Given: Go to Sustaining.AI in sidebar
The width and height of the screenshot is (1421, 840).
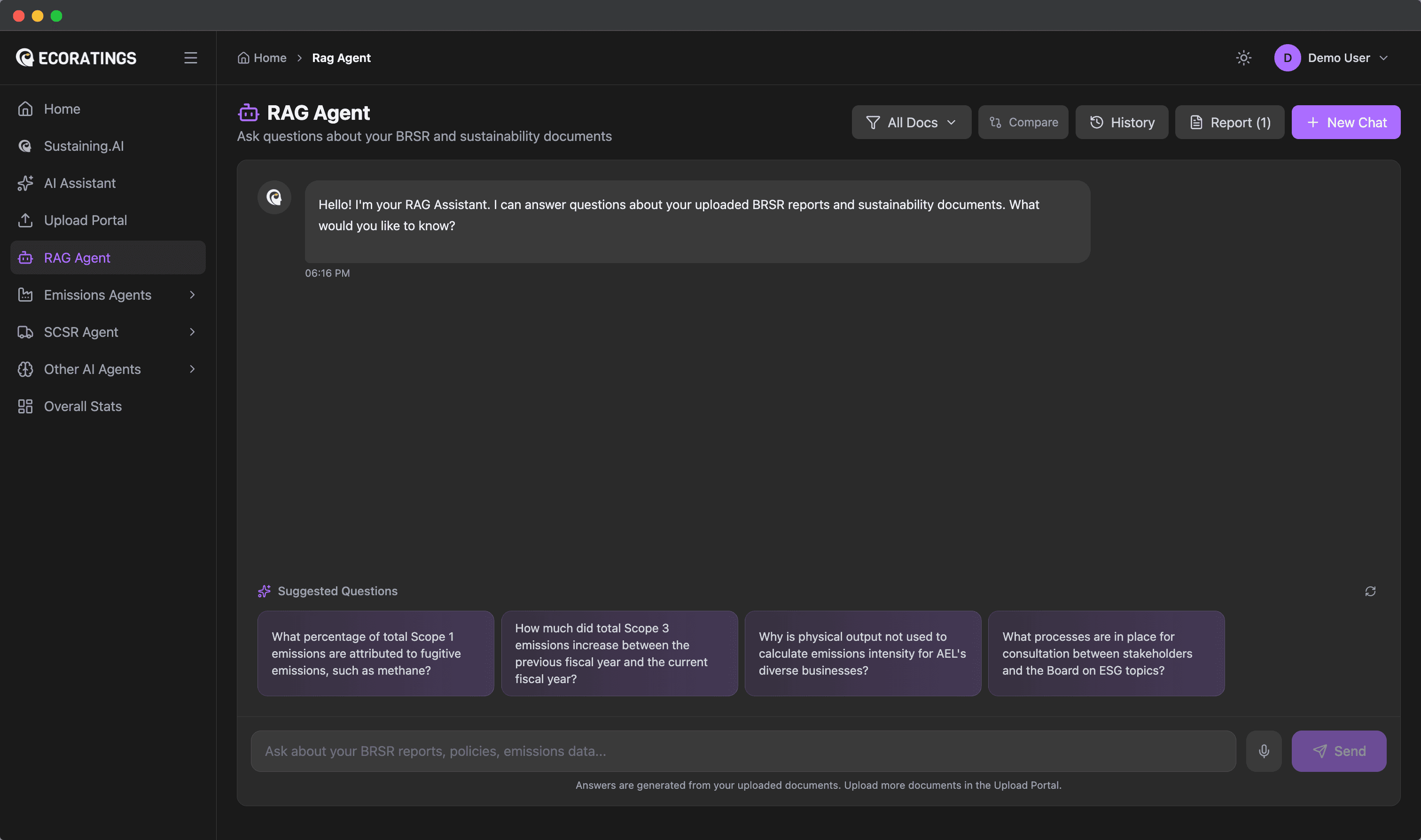Looking at the screenshot, I should pyautogui.click(x=83, y=146).
